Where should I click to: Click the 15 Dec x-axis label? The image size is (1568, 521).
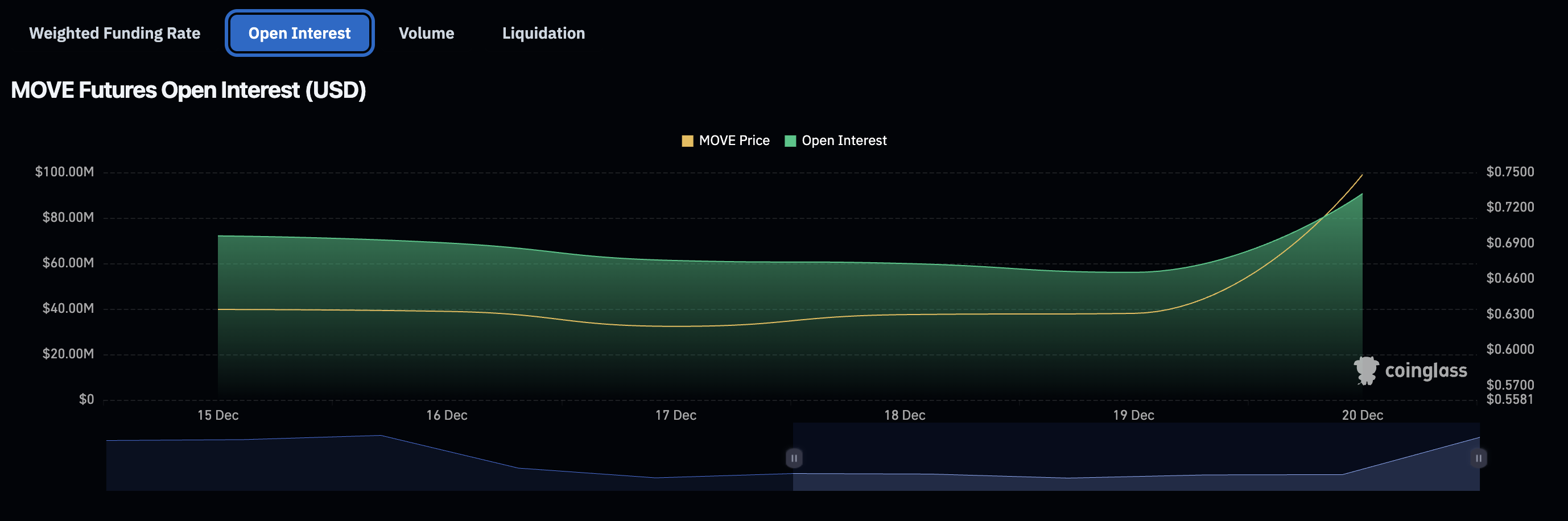point(218,415)
